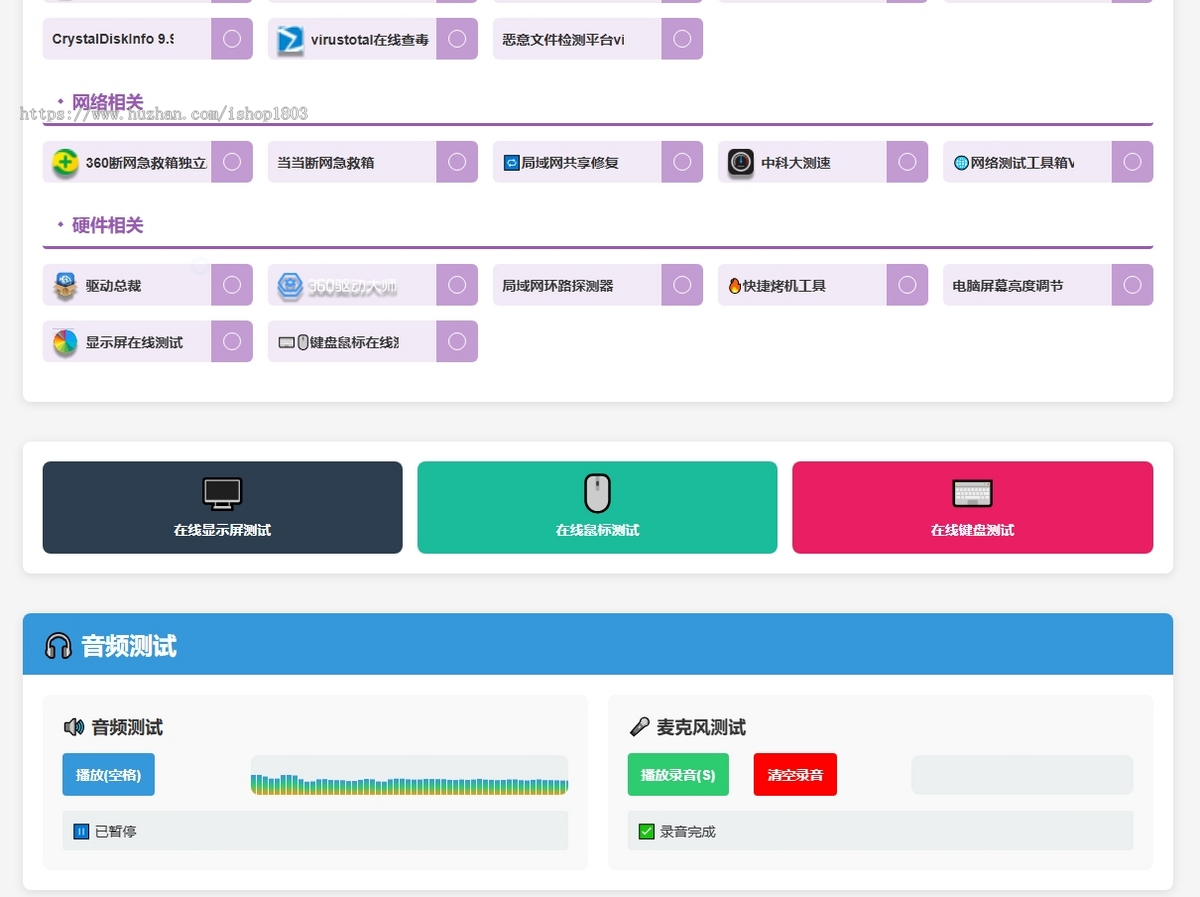
Task: Select the radio circle for 局域网环路探测器
Action: coord(682,285)
